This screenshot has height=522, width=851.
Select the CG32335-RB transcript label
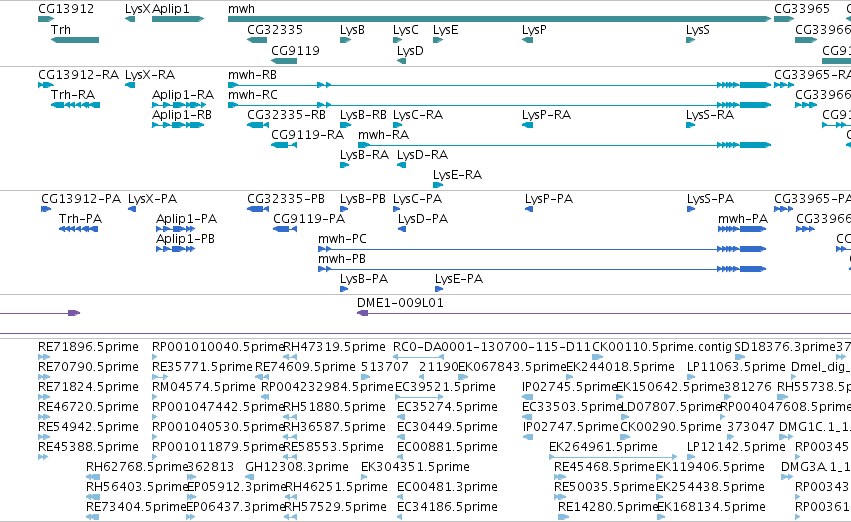tap(286, 114)
